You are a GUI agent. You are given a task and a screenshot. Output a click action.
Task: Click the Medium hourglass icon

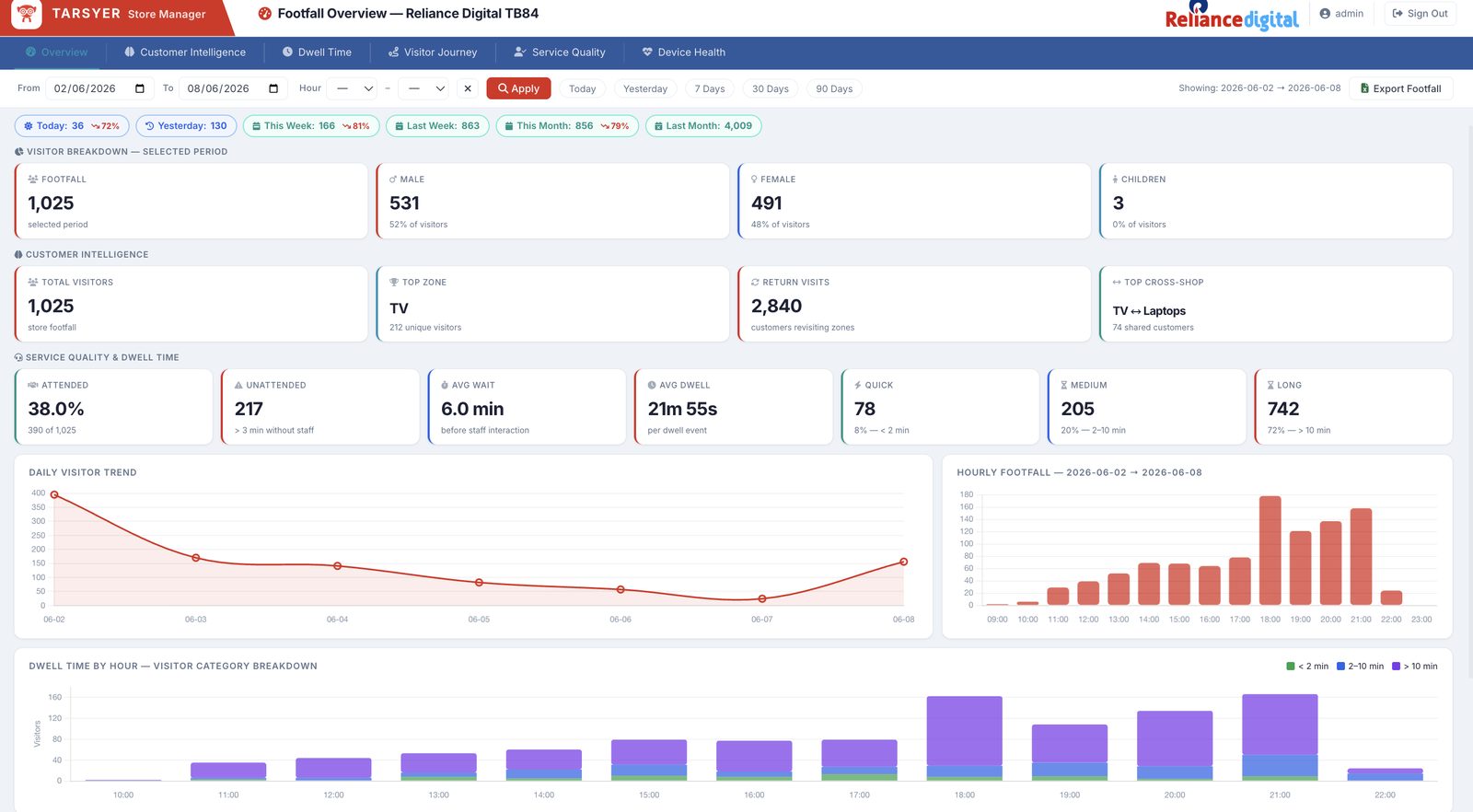point(1064,386)
